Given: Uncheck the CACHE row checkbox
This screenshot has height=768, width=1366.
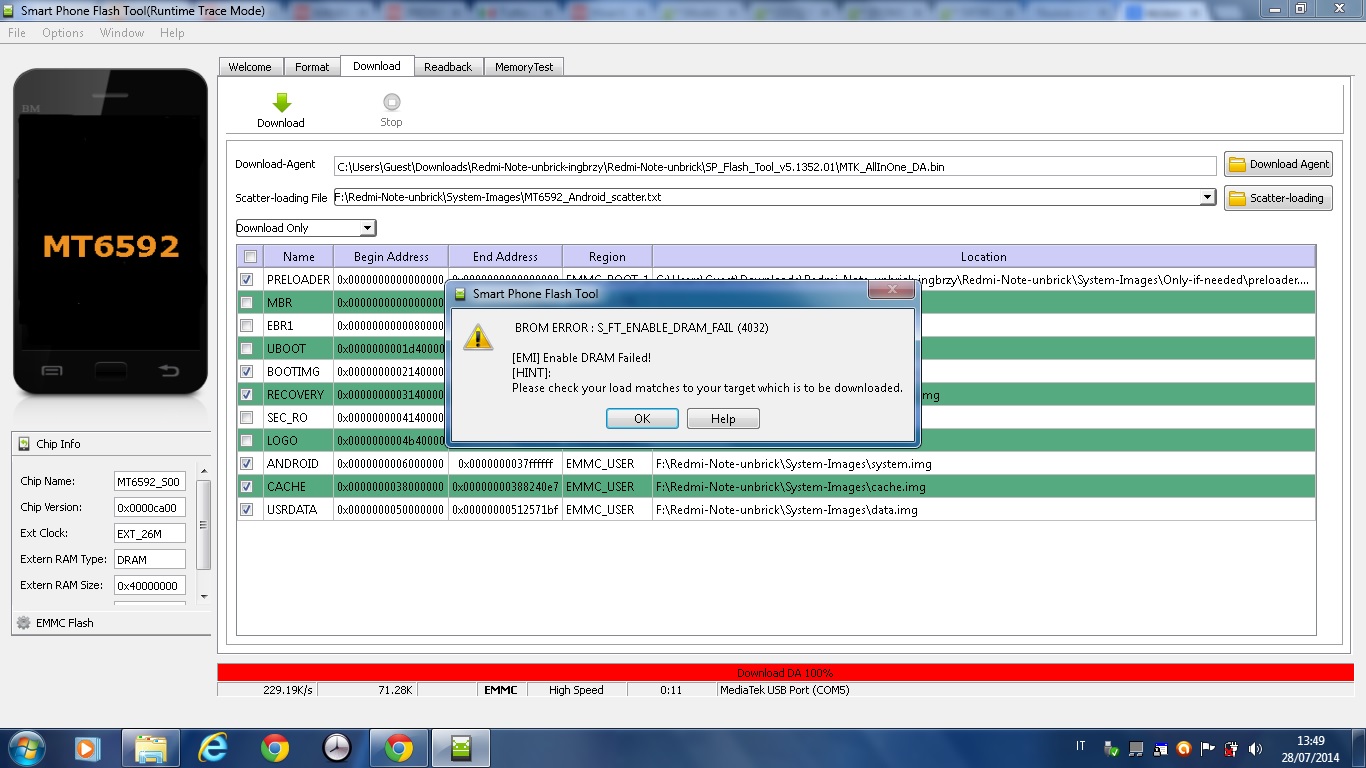Looking at the screenshot, I should [246, 487].
